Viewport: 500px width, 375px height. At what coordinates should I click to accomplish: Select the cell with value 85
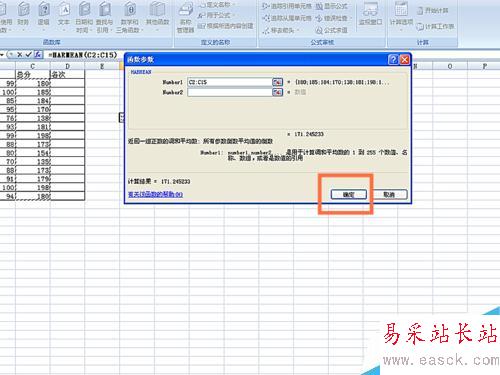[8, 101]
